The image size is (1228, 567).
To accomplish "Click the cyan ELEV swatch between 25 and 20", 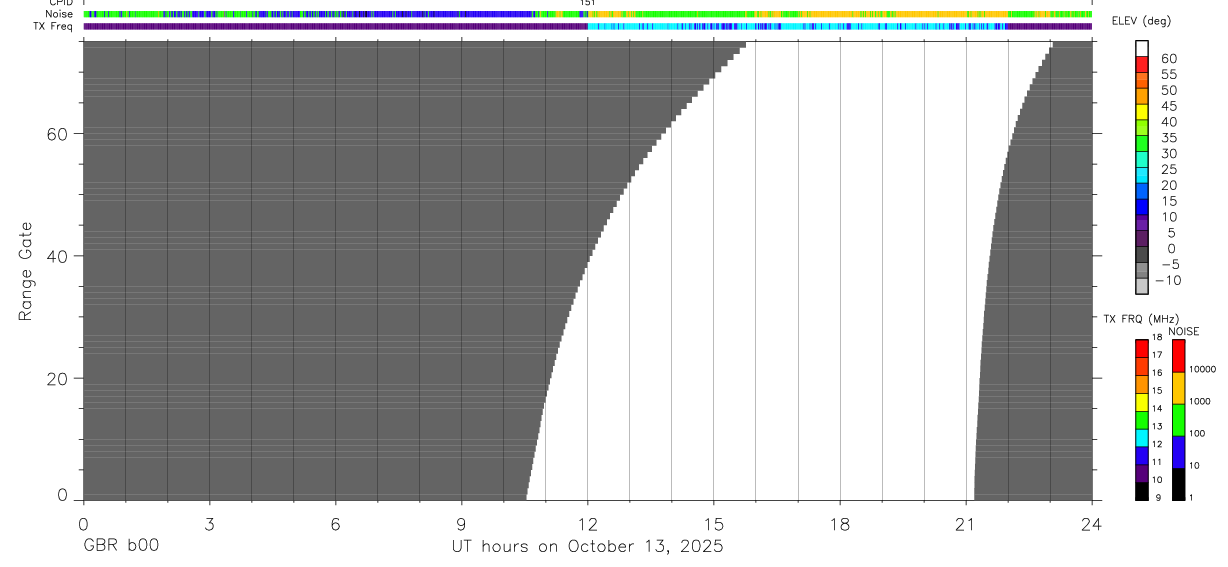I will 1142,176.
